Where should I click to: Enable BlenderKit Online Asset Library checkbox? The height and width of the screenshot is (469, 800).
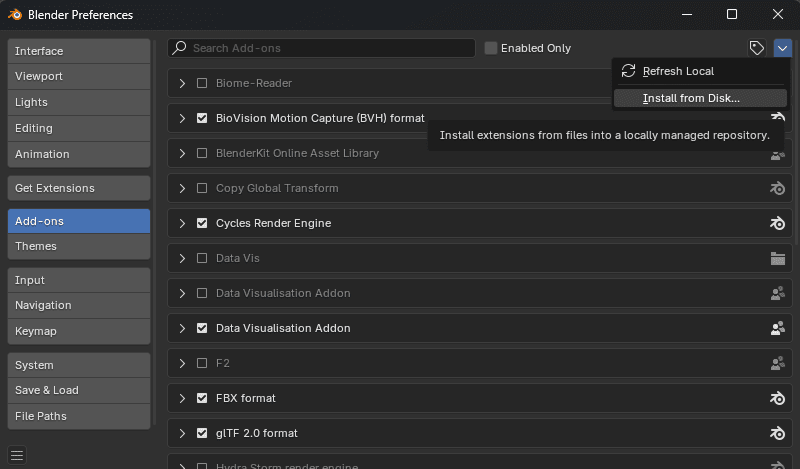click(202, 153)
